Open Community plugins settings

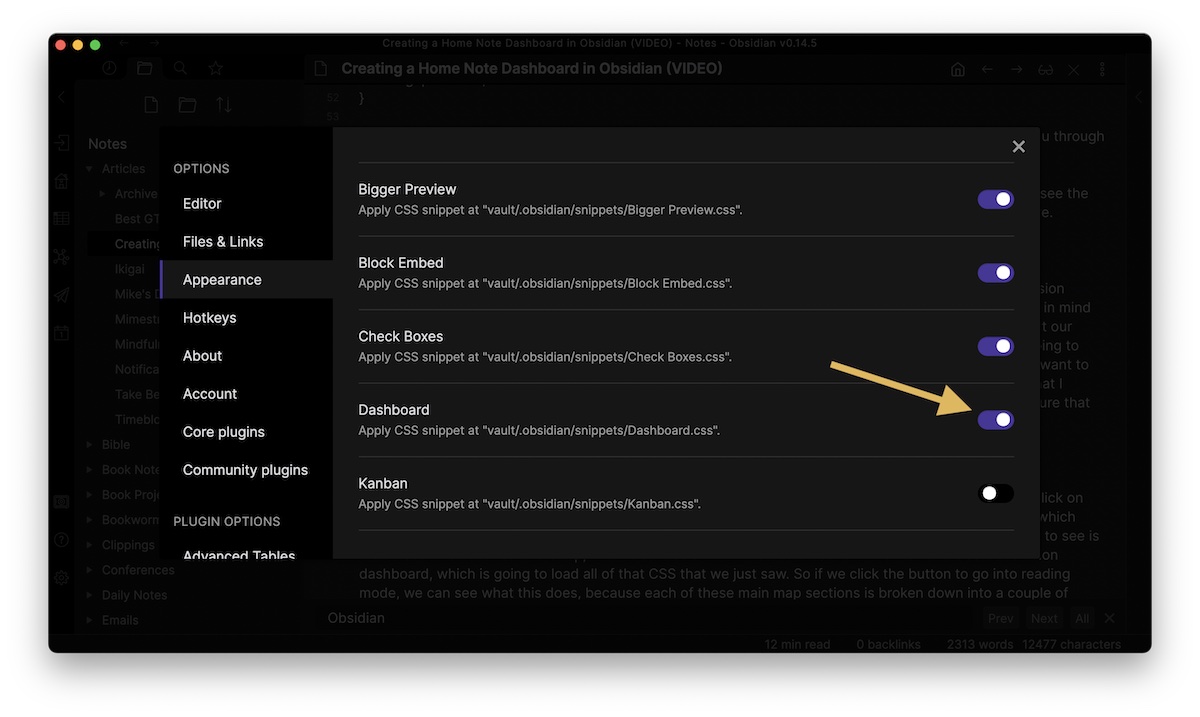[246, 469]
